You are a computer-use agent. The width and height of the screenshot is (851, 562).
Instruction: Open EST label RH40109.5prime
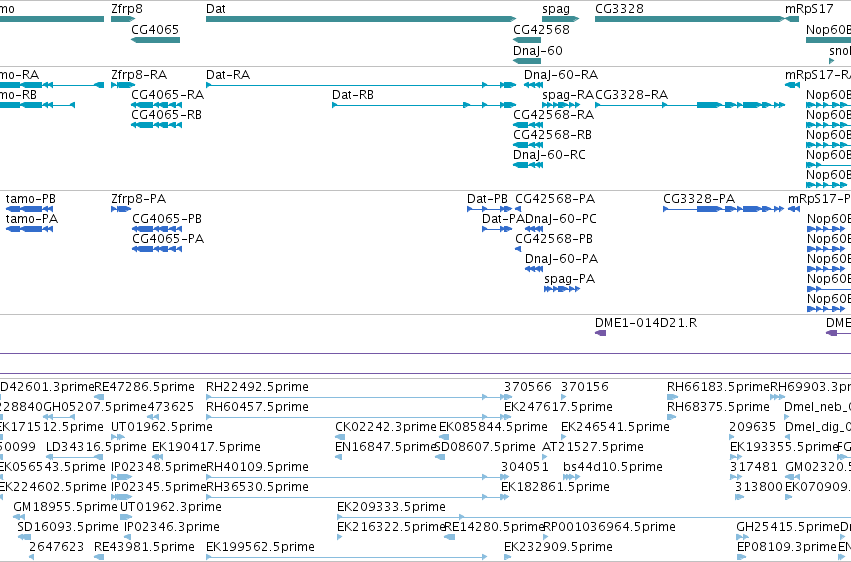pos(257,468)
